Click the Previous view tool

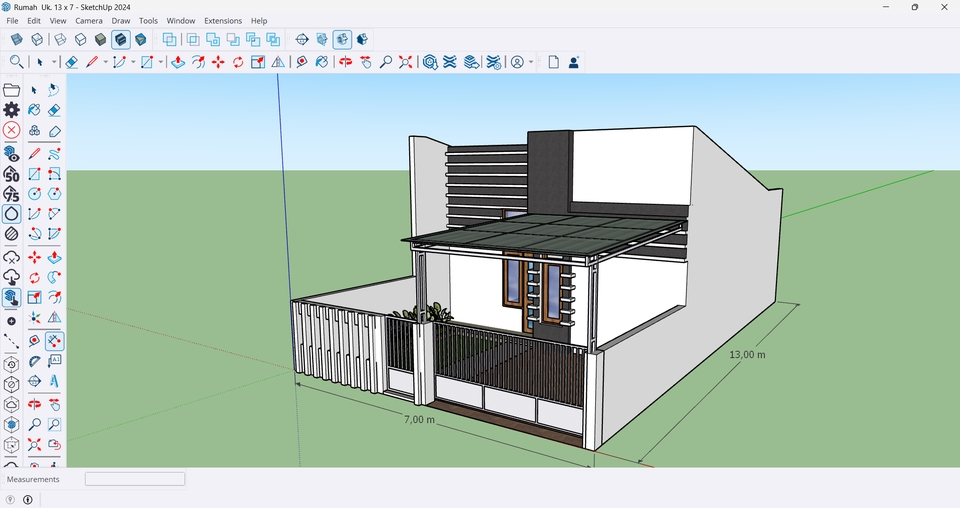pyautogui.click(x=54, y=444)
